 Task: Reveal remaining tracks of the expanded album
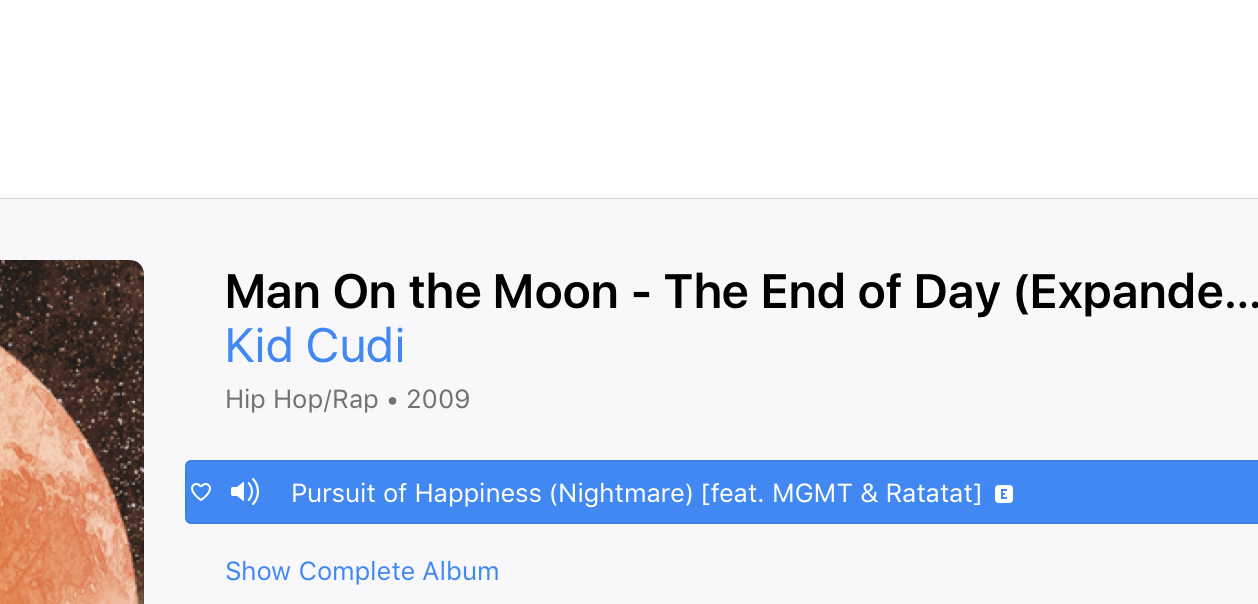pos(362,571)
